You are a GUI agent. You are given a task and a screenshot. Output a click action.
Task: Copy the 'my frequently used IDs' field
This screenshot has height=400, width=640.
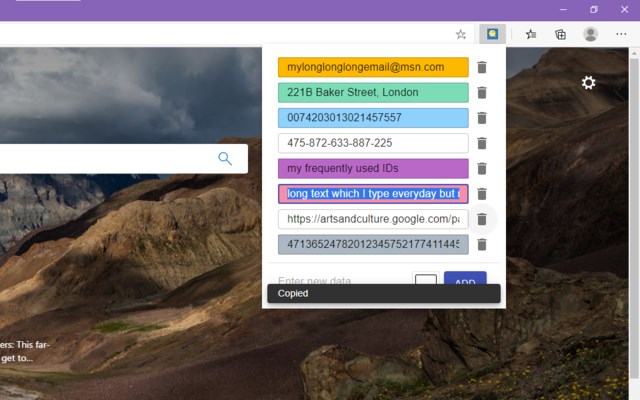(373, 169)
